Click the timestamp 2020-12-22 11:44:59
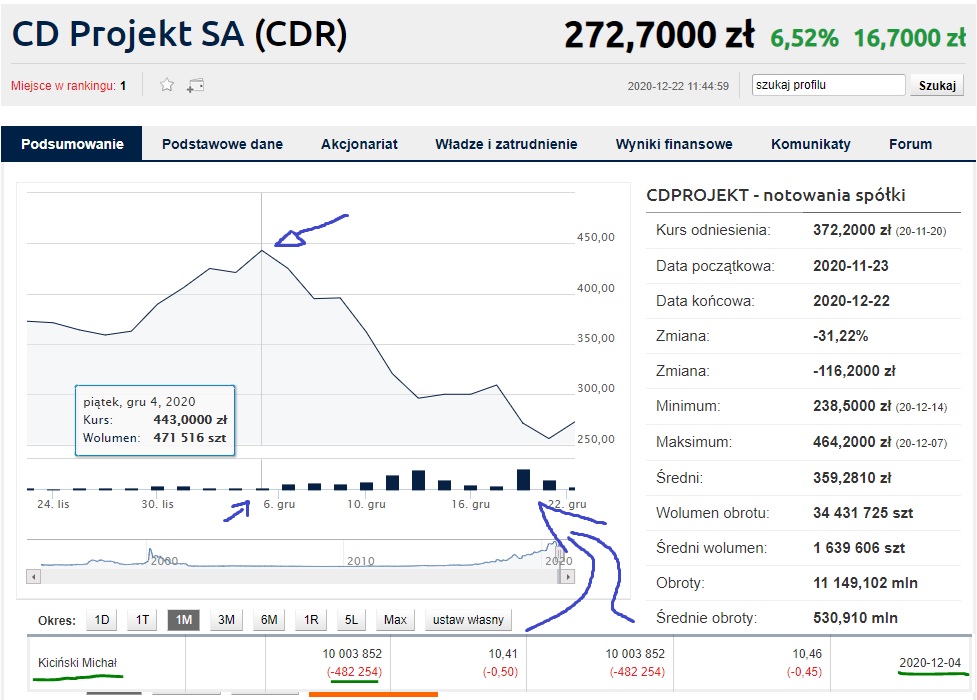 [x=678, y=86]
